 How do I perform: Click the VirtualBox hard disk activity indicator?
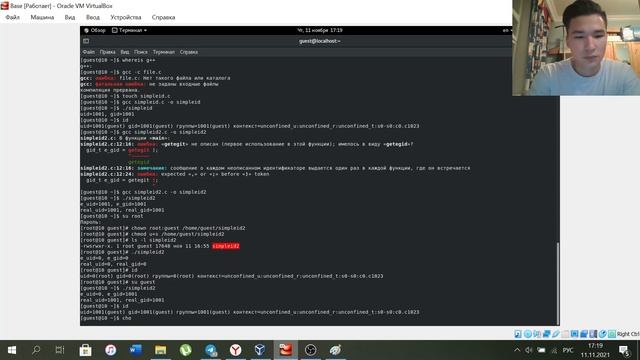click(x=518, y=334)
